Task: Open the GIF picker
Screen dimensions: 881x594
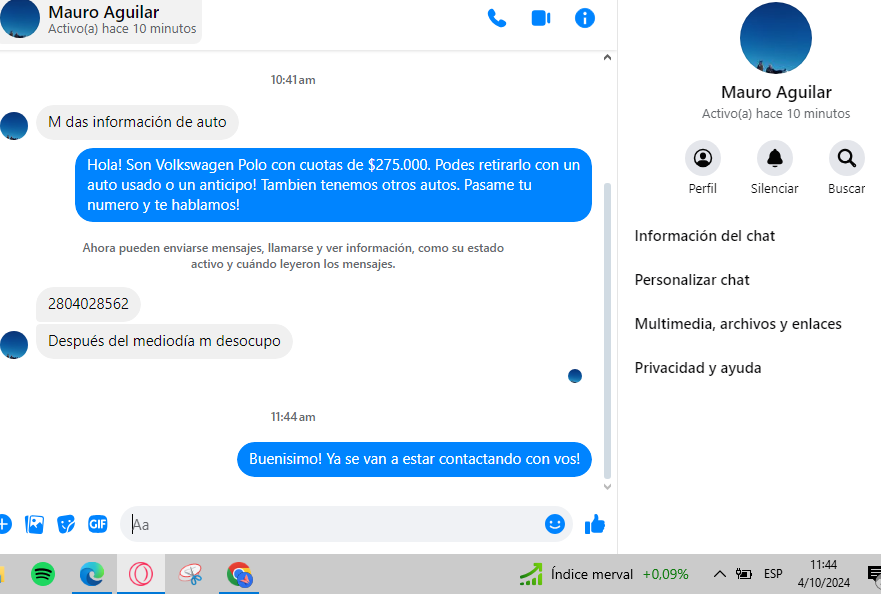Action: click(x=97, y=524)
